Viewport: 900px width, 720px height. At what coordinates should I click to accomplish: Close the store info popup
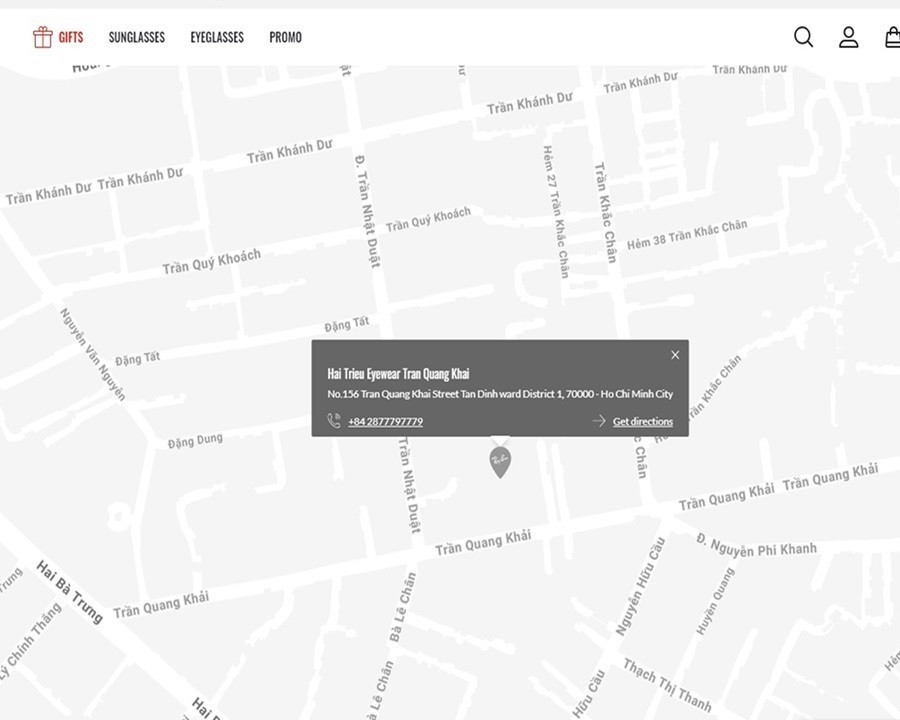pyautogui.click(x=675, y=355)
